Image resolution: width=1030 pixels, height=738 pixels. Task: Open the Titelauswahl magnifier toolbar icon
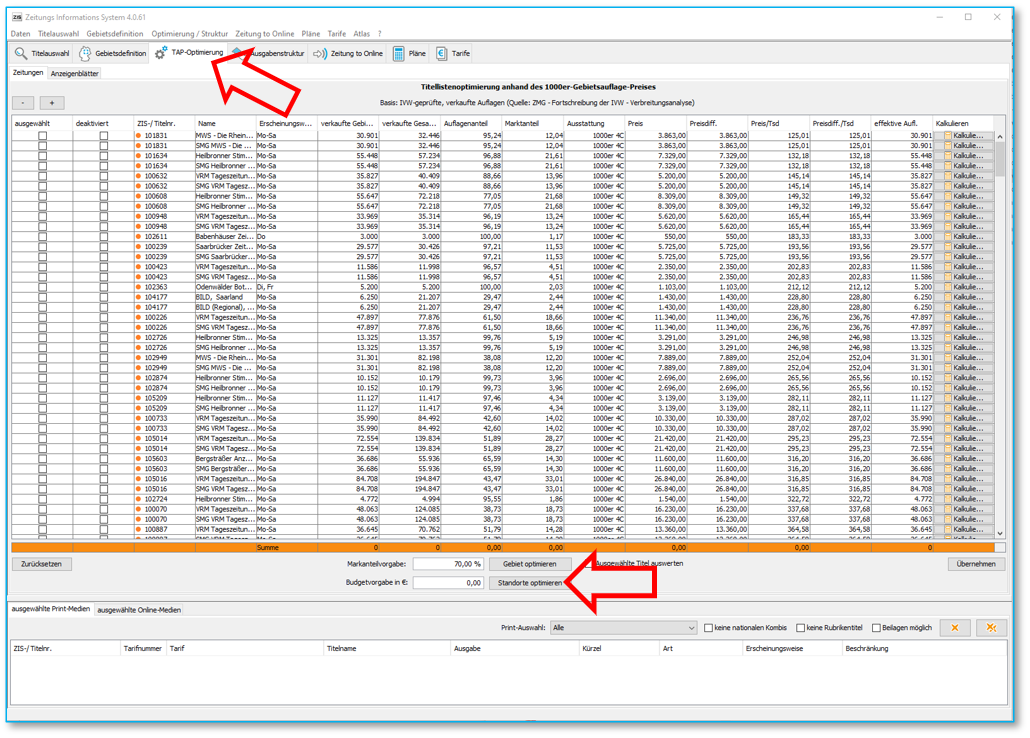tap(21, 53)
